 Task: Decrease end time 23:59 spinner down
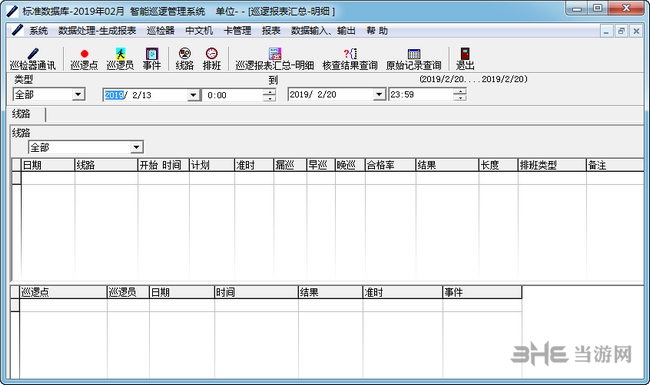tap(460, 97)
